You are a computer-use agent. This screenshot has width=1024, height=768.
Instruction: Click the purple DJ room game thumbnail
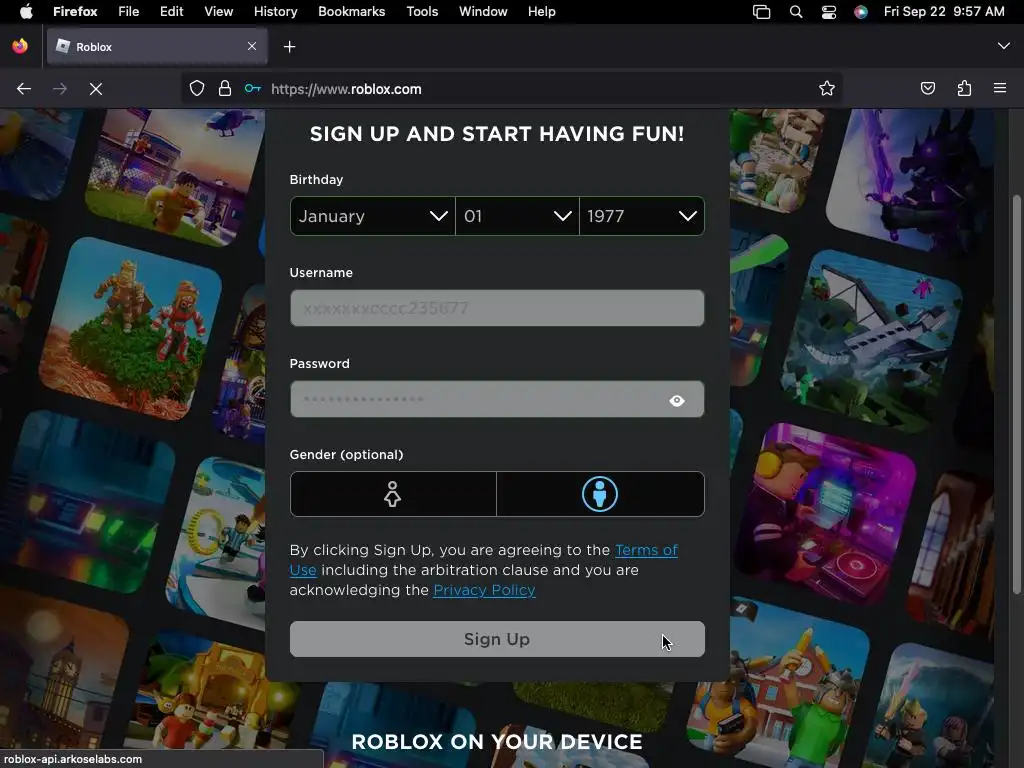(827, 514)
